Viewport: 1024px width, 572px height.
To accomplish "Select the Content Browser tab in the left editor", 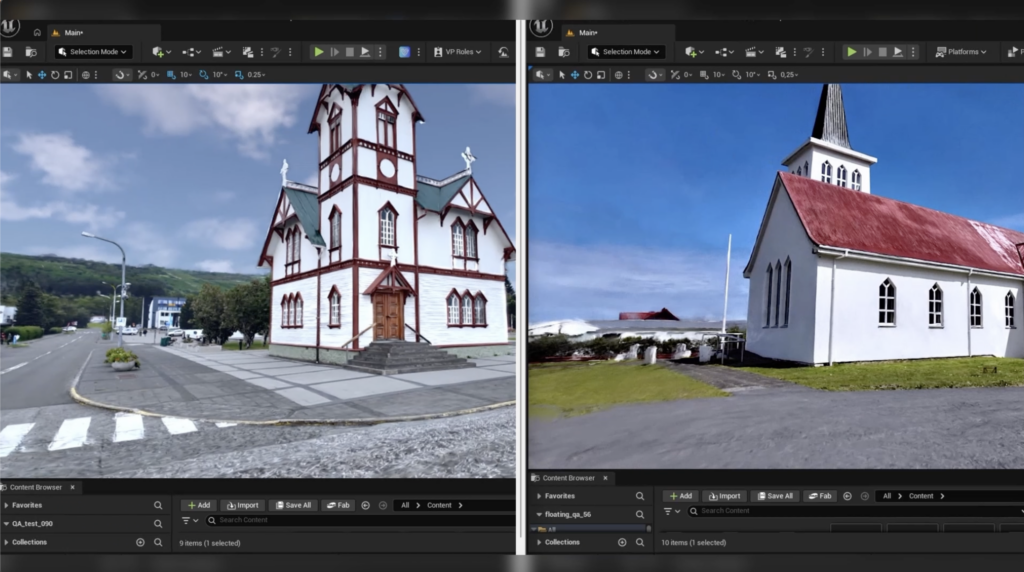I will [x=36, y=487].
